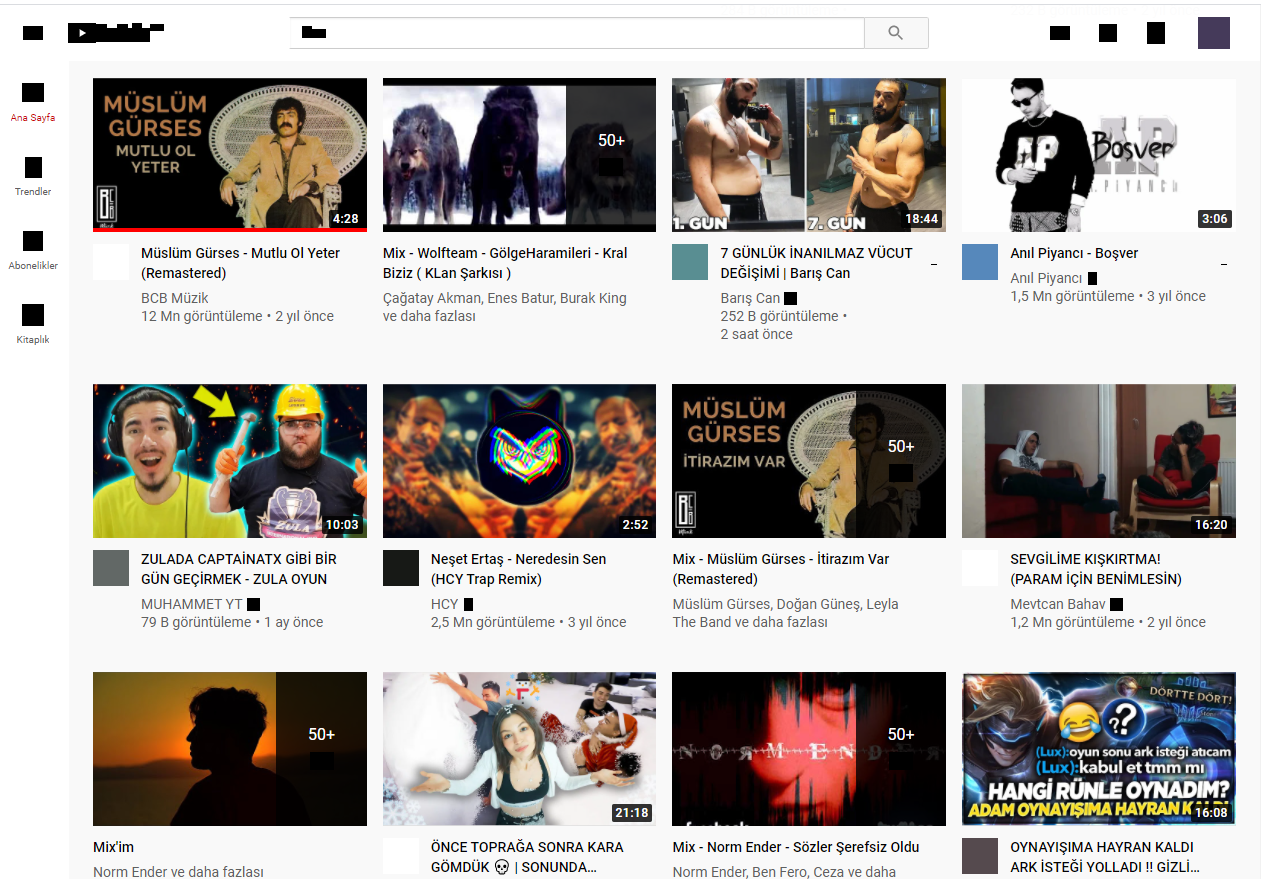Visit the BCB Müzik channel name
The width and height of the screenshot is (1261, 879).
[175, 298]
